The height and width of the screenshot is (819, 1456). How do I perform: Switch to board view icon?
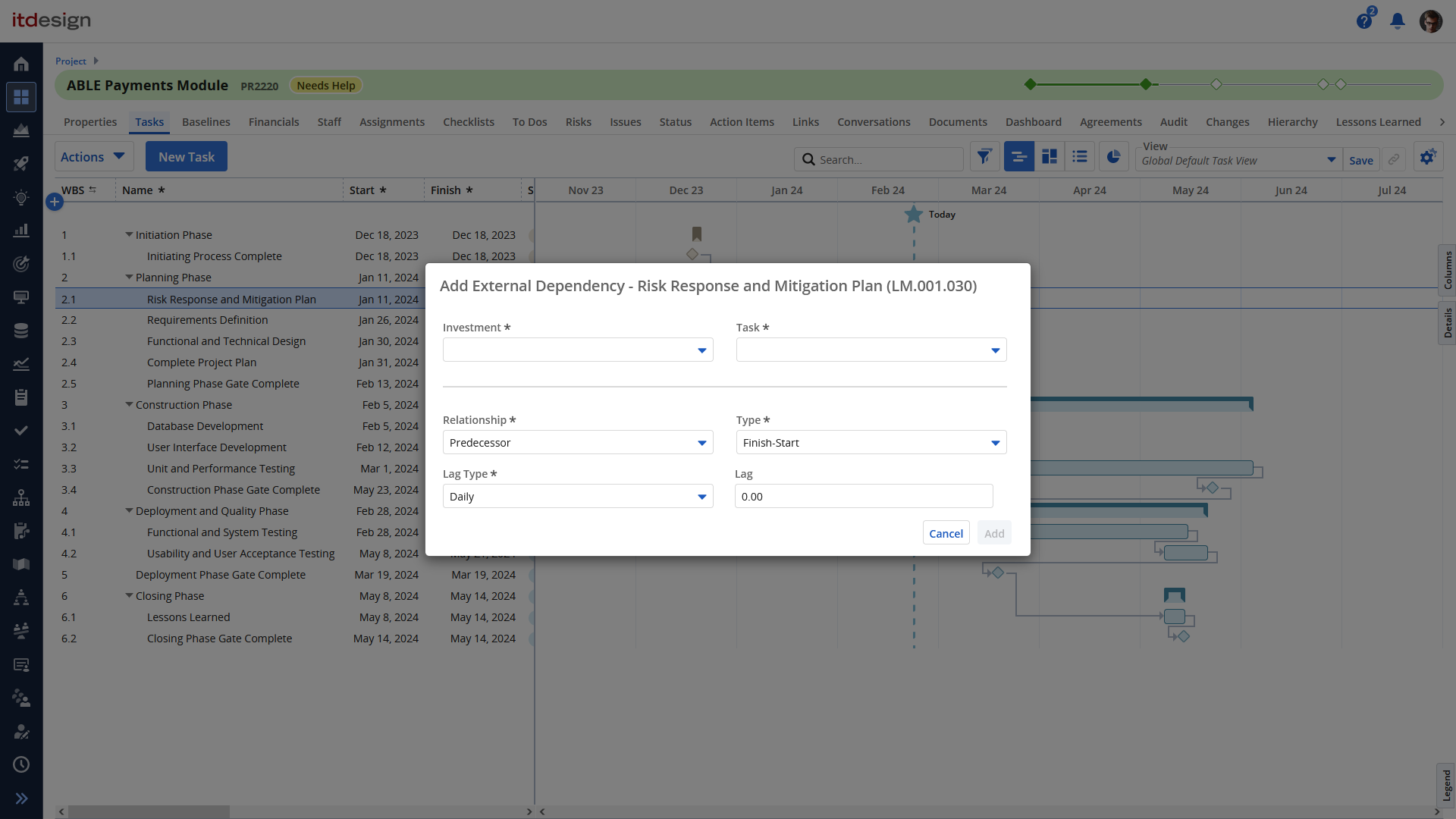1050,157
